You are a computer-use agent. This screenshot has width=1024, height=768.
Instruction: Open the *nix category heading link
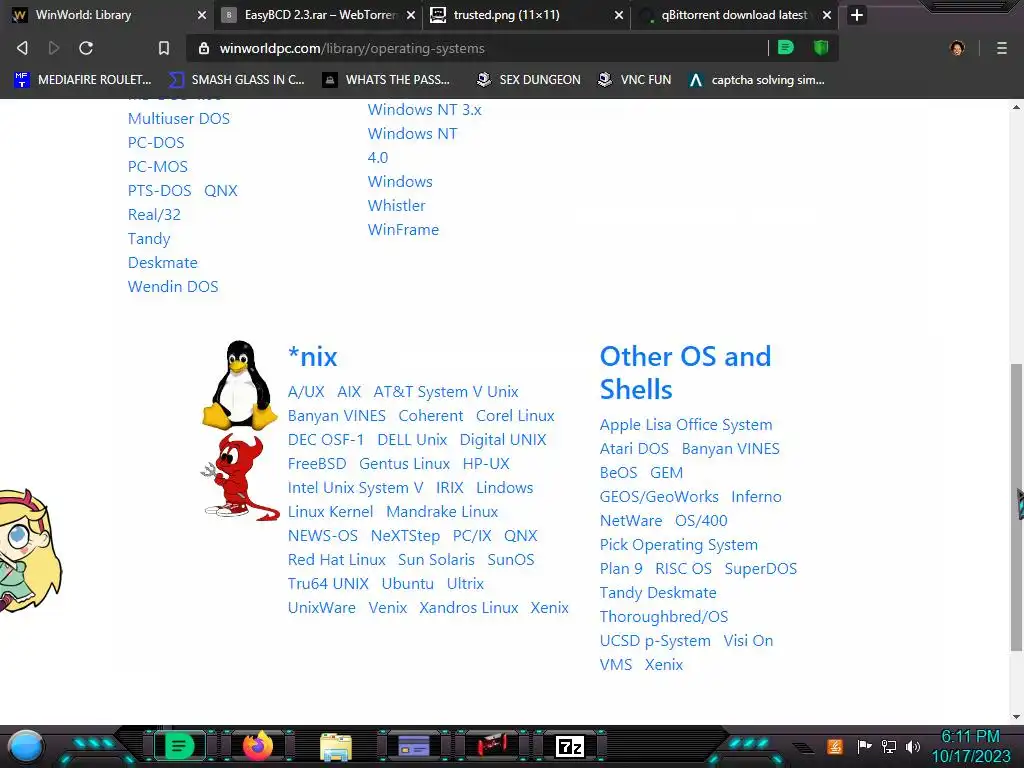(x=312, y=357)
